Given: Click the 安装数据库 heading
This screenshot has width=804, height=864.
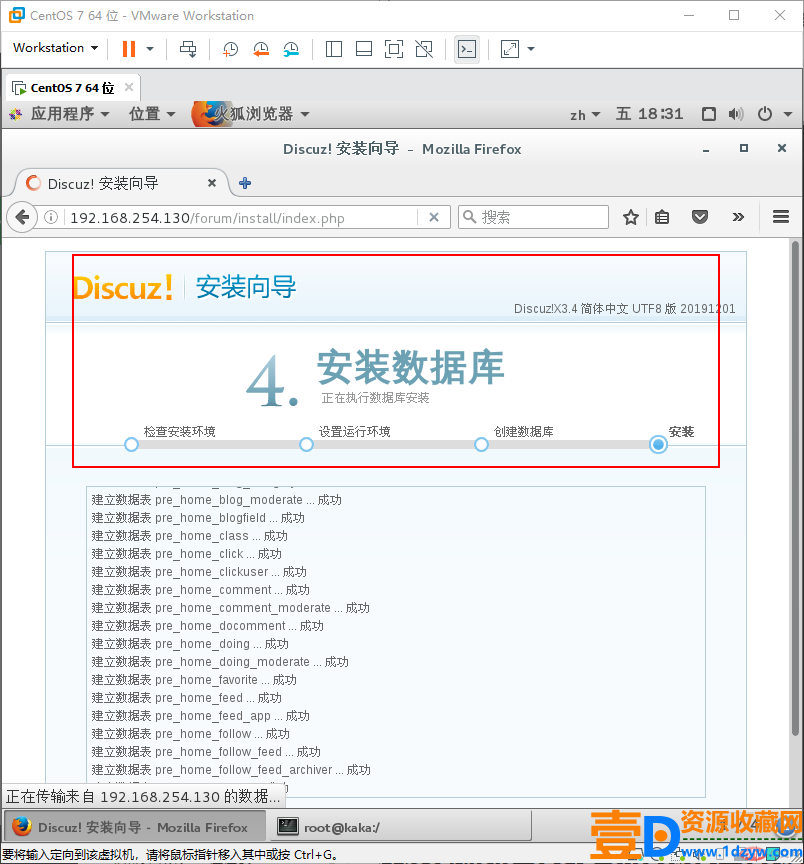Looking at the screenshot, I should (x=411, y=368).
